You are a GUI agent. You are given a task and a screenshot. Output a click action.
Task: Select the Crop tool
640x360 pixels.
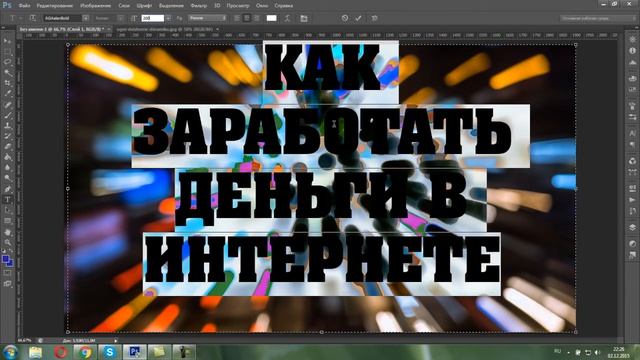[x=7, y=83]
